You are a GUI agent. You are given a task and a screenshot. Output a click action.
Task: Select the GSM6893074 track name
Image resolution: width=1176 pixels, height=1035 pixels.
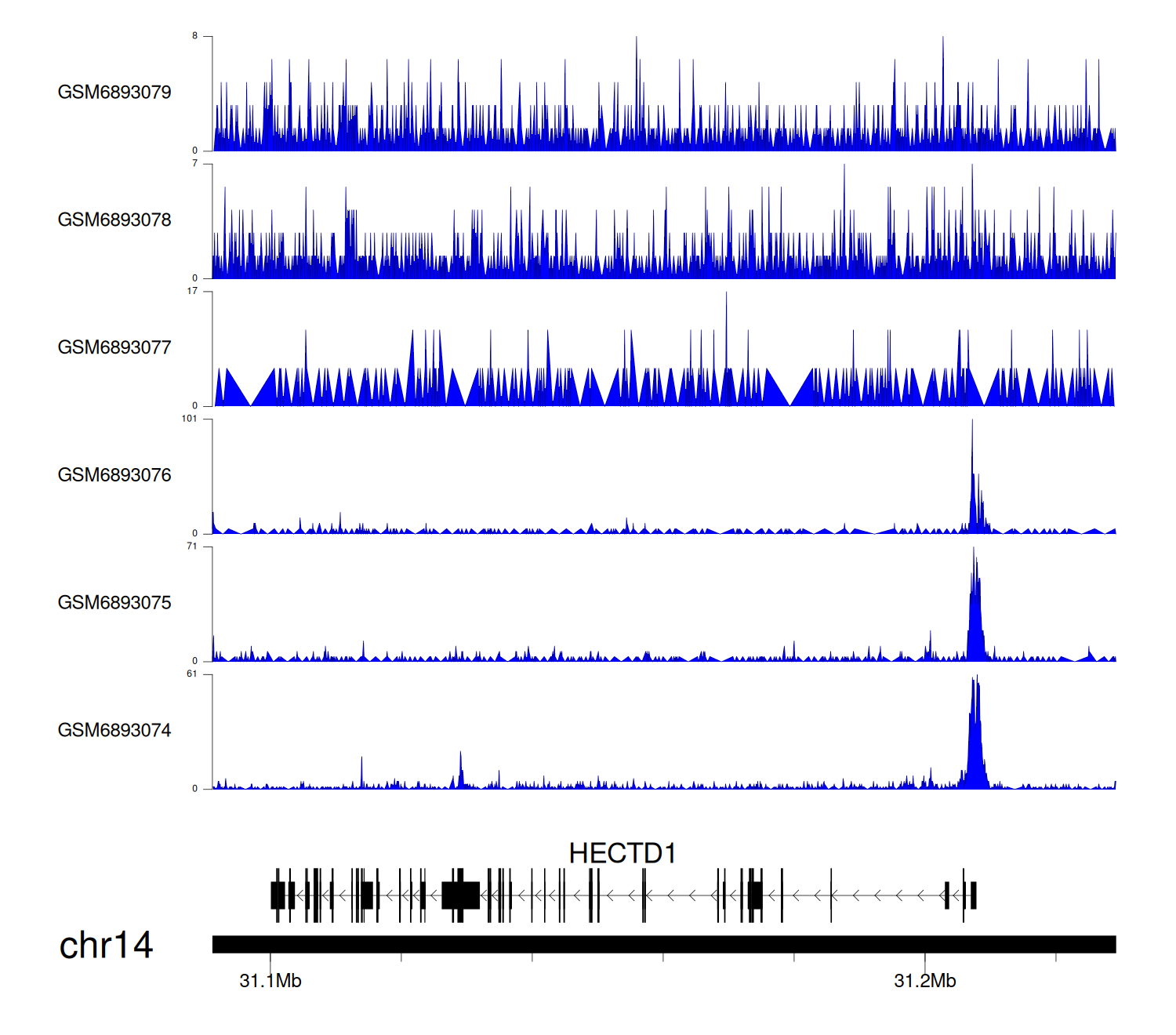[x=114, y=731]
